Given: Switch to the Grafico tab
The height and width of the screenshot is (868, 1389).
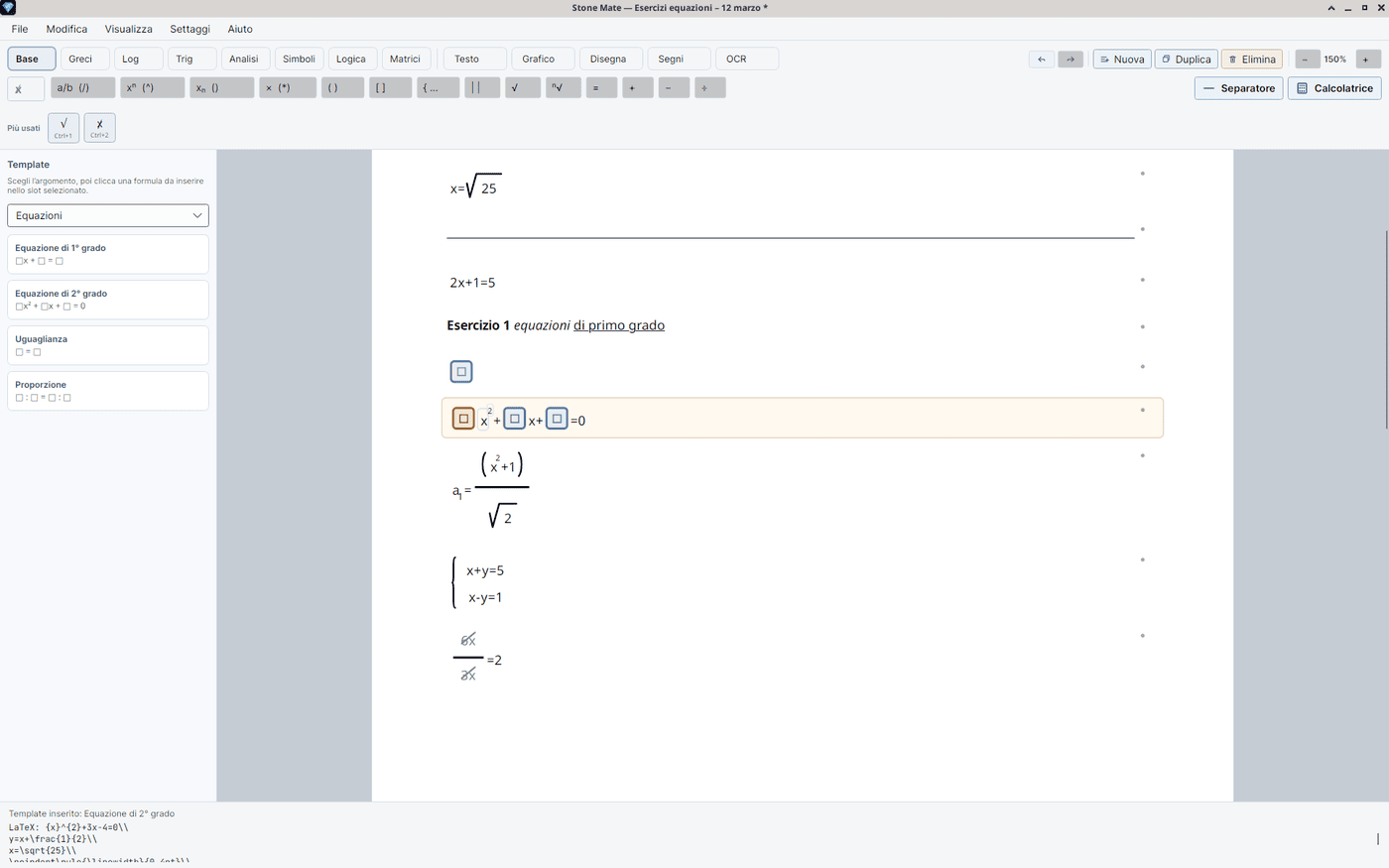Looking at the screenshot, I should pyautogui.click(x=543, y=60).
